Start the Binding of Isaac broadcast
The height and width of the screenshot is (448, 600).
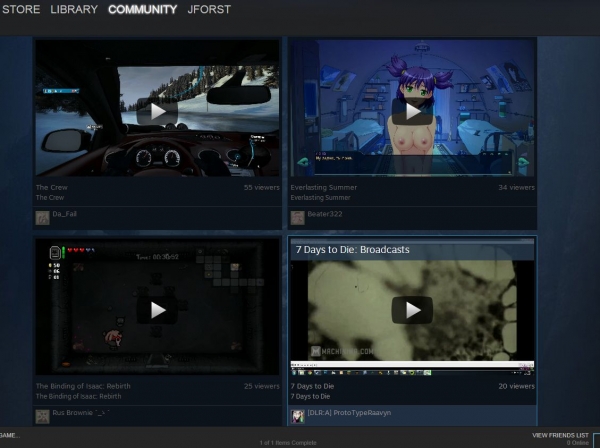coord(157,309)
